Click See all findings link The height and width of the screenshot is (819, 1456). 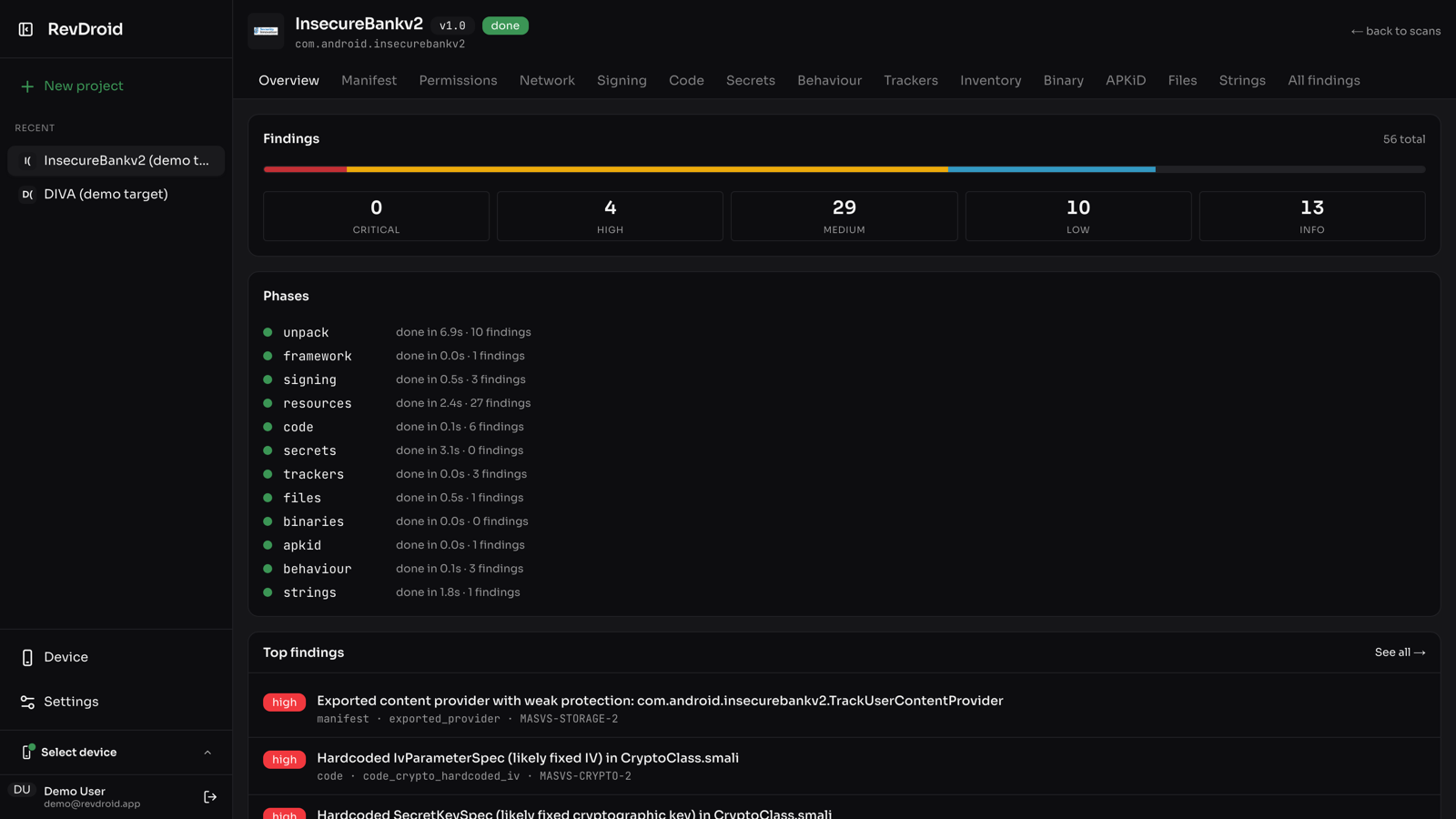click(x=1400, y=652)
